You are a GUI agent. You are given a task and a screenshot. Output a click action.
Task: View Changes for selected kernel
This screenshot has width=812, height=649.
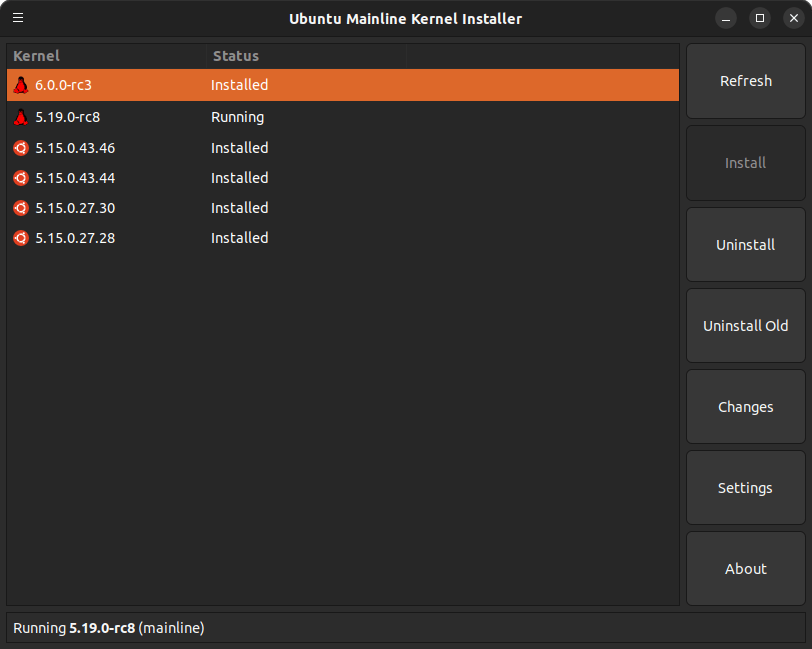click(746, 407)
